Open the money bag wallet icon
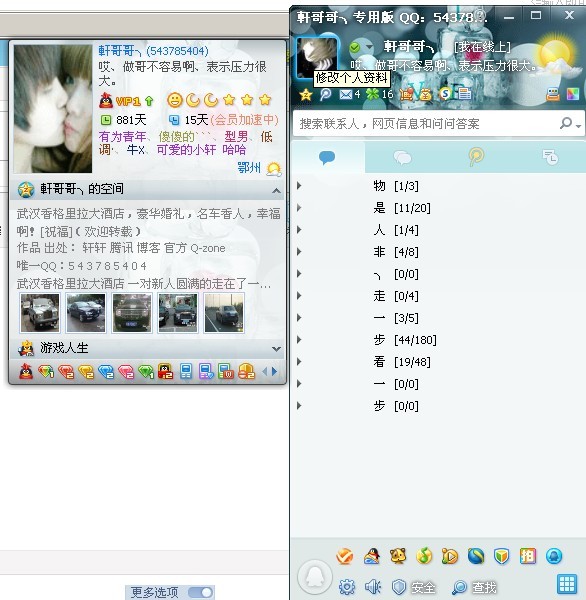 tap(425, 94)
